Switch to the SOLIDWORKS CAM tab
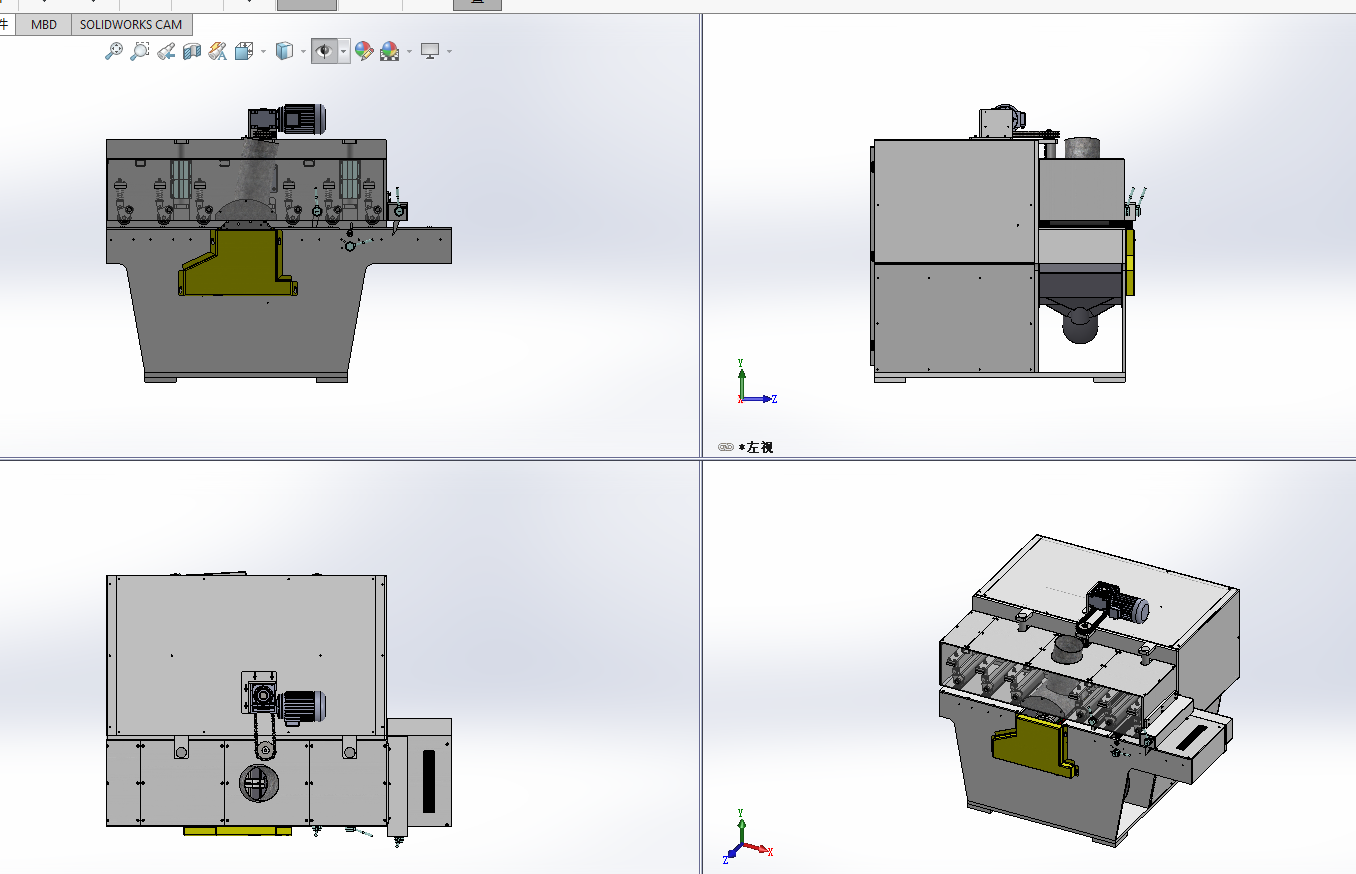The image size is (1356, 874). (x=131, y=25)
